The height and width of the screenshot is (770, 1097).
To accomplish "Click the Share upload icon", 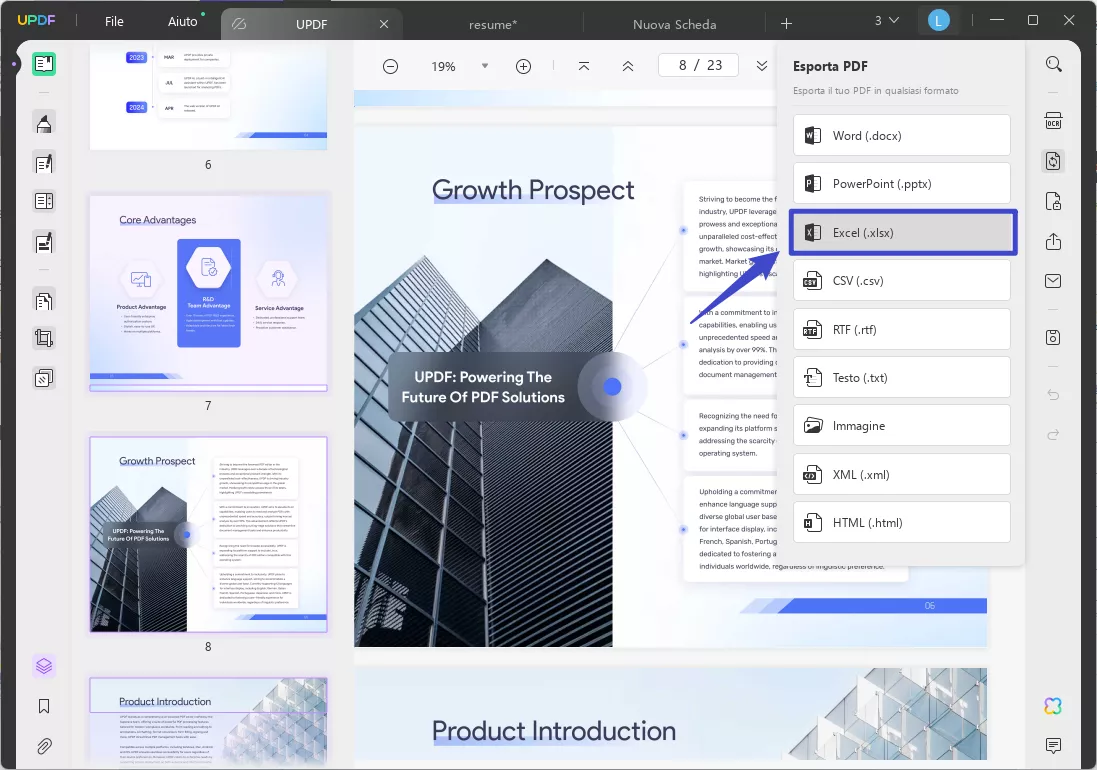I will [x=1054, y=241].
